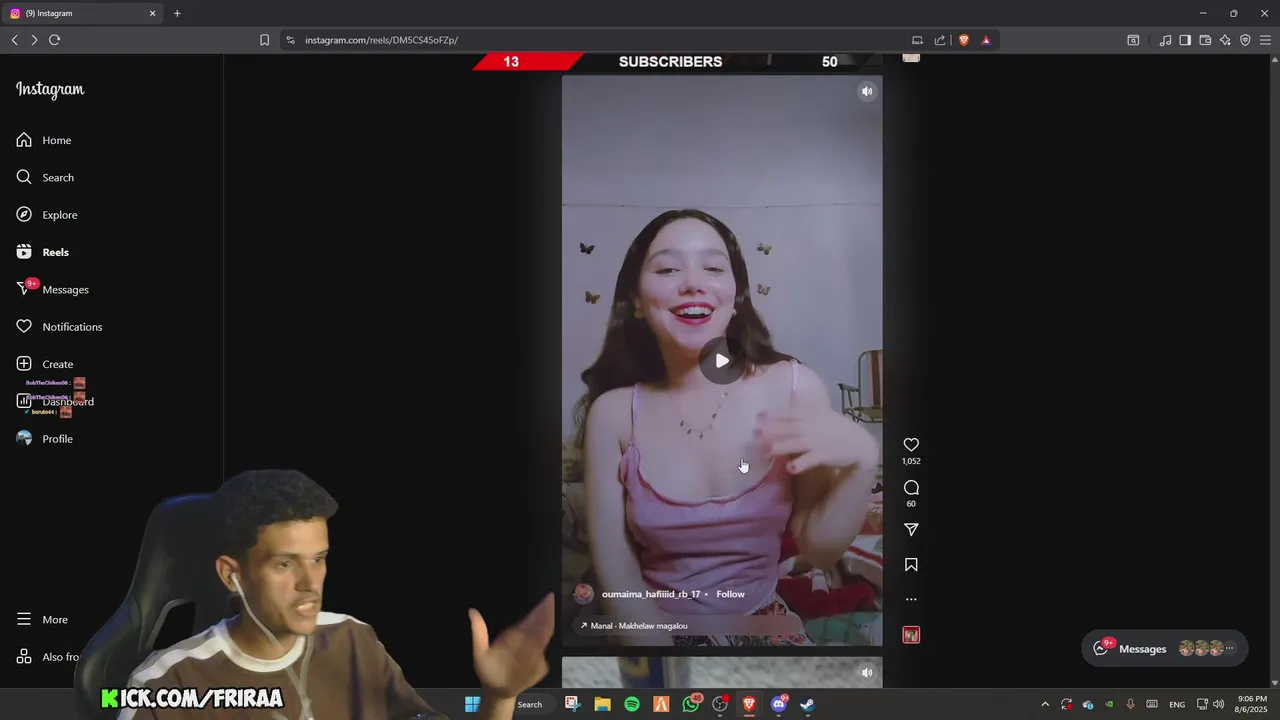Screen dimensions: 1280x720
Task: Open Steam from the taskbar
Action: tap(807, 704)
